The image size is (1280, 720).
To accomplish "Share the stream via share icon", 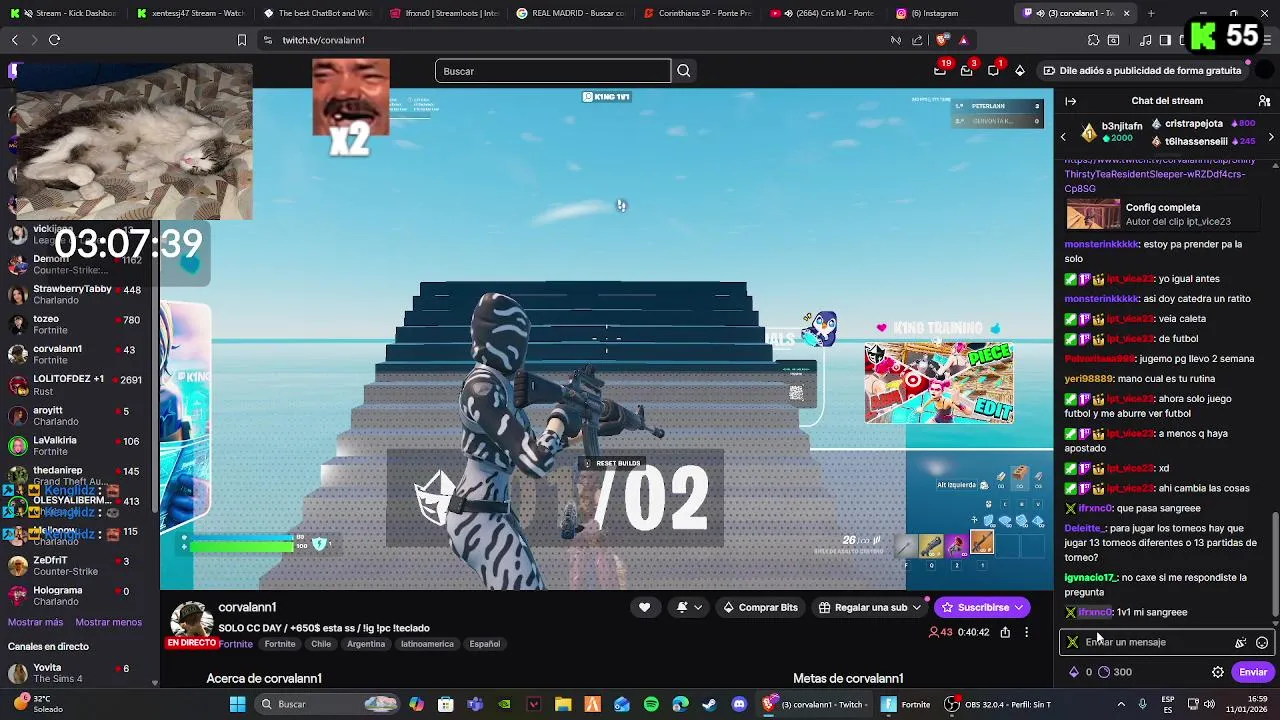I will [x=1005, y=632].
